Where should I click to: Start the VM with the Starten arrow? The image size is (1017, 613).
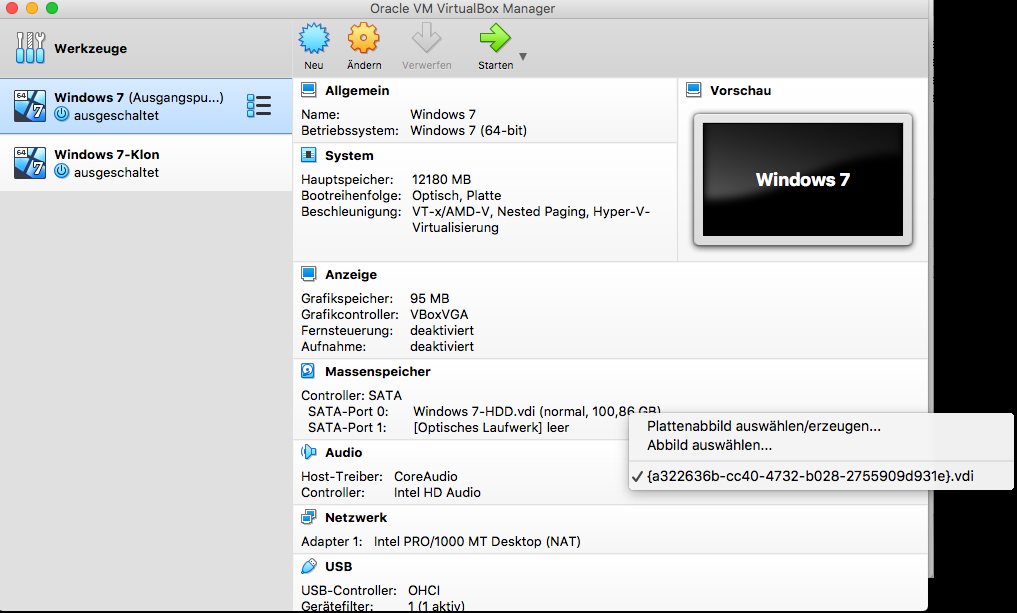[x=495, y=38]
